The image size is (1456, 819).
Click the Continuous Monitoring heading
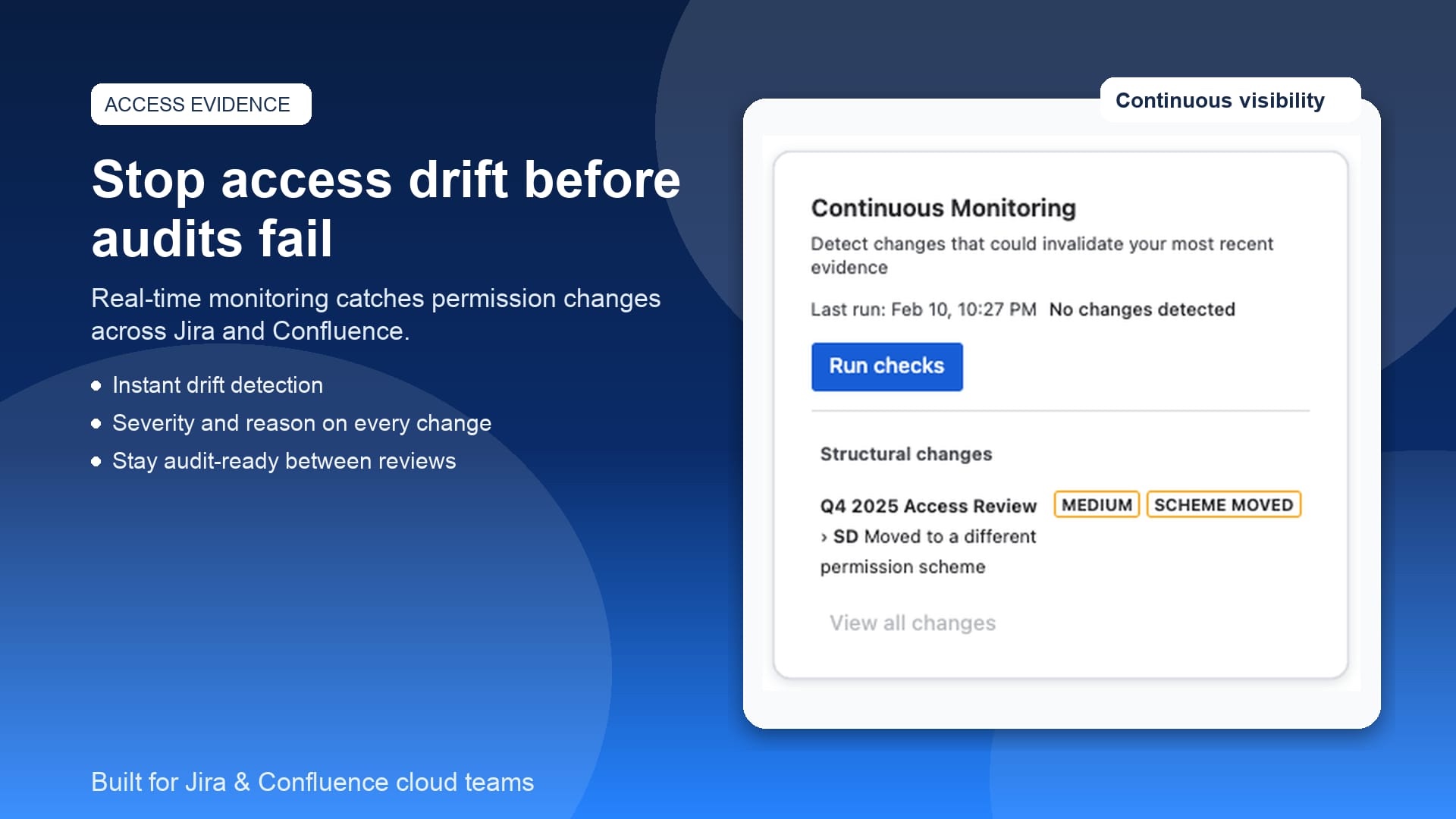coord(943,208)
